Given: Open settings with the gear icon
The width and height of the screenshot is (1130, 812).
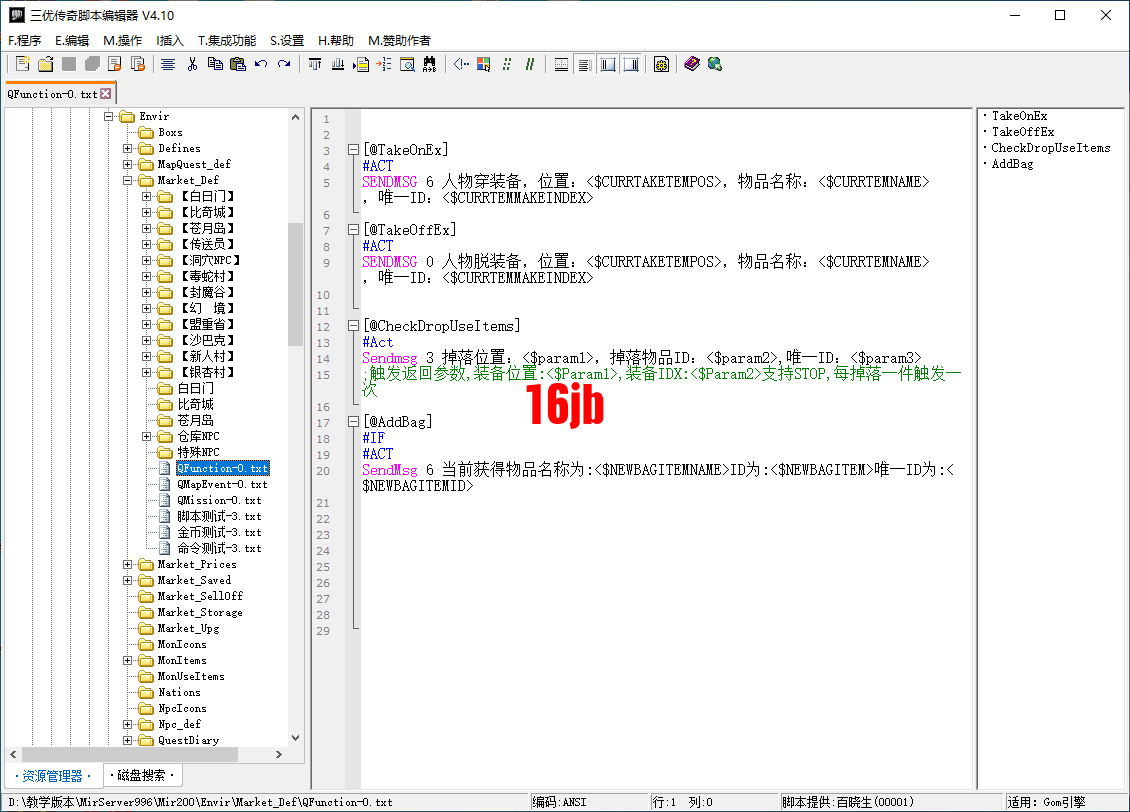Looking at the screenshot, I should click(661, 64).
